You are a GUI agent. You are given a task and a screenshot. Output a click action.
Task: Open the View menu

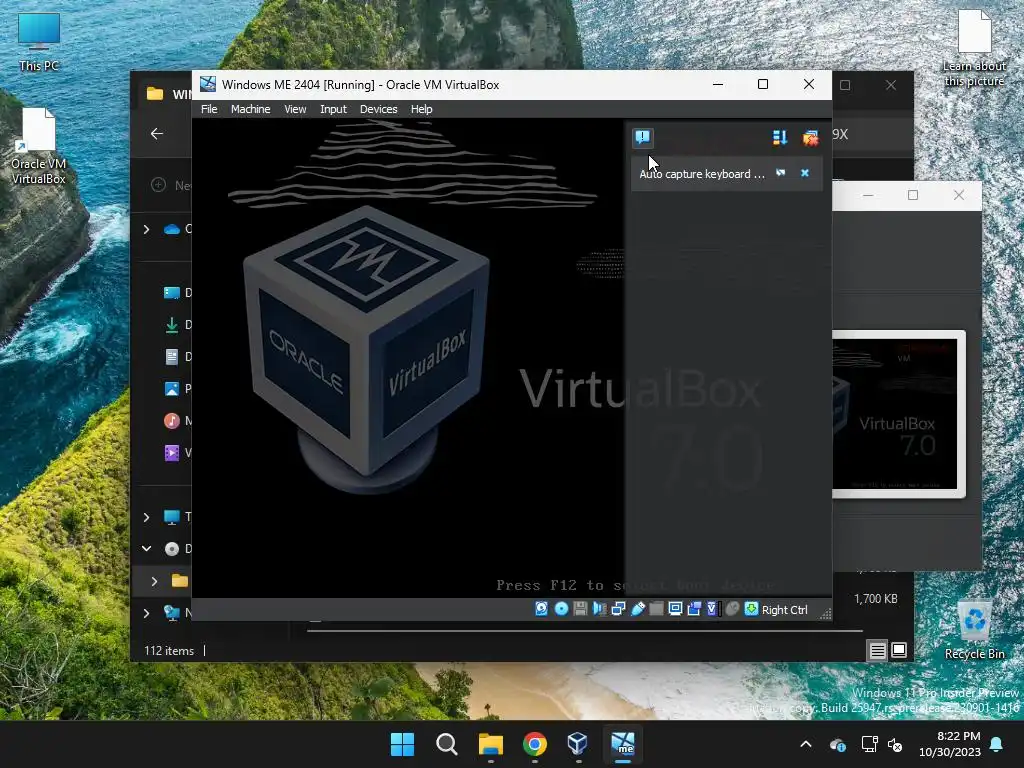295,109
